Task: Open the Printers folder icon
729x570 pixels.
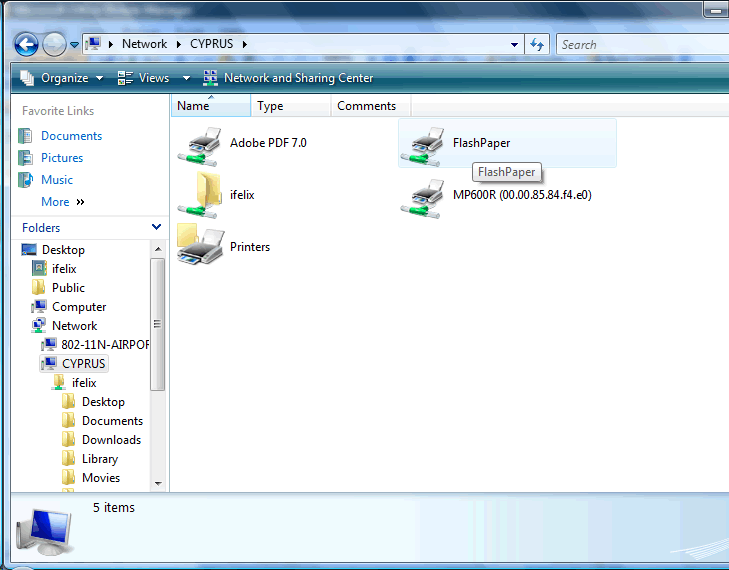Action: click(x=201, y=246)
